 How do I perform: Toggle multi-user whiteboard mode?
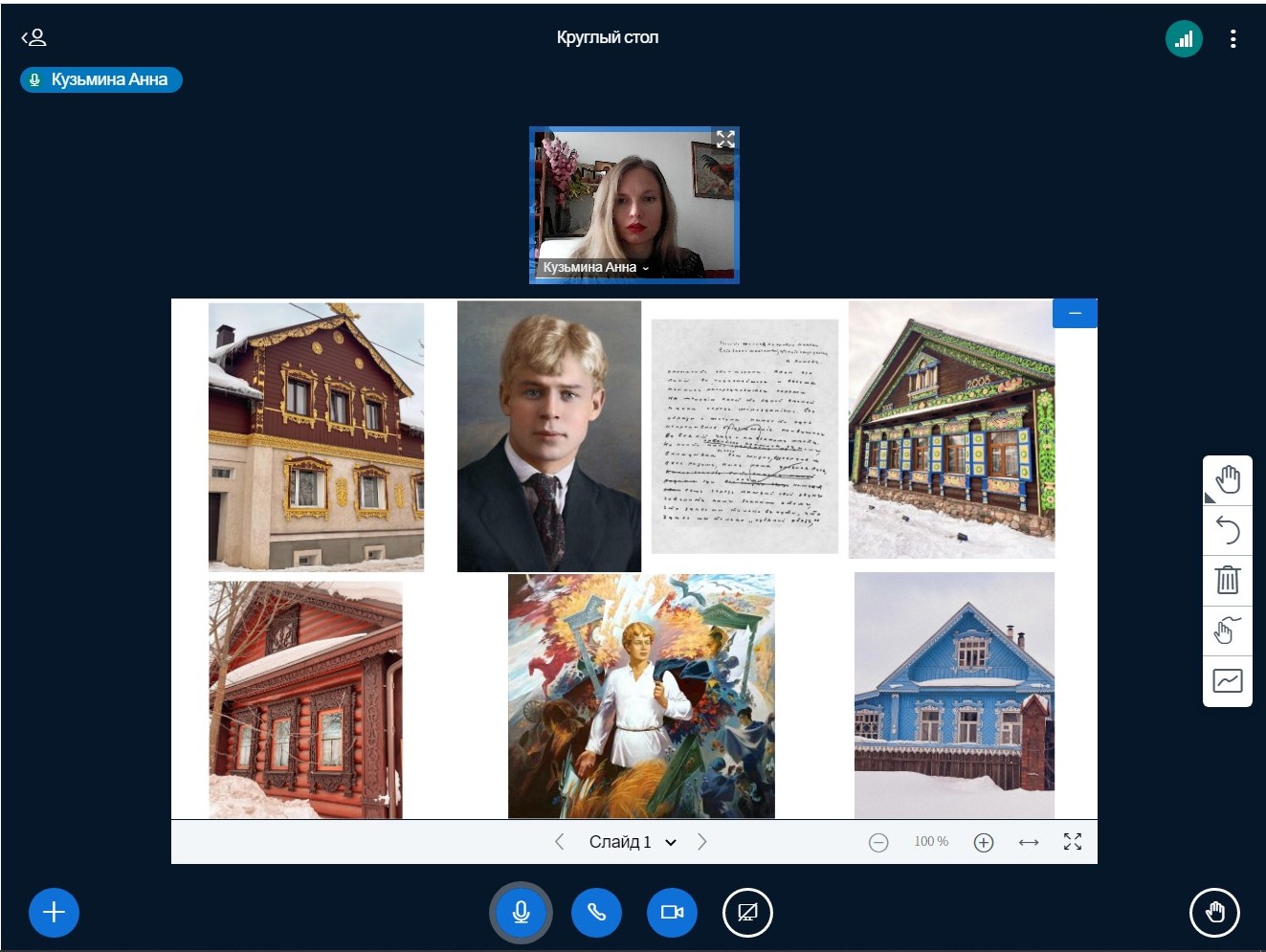point(1228,681)
